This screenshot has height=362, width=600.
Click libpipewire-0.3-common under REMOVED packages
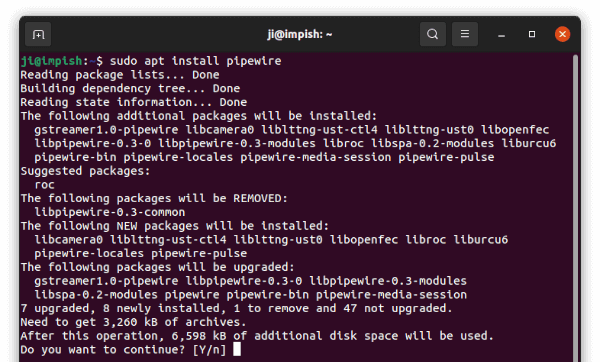pos(110,212)
